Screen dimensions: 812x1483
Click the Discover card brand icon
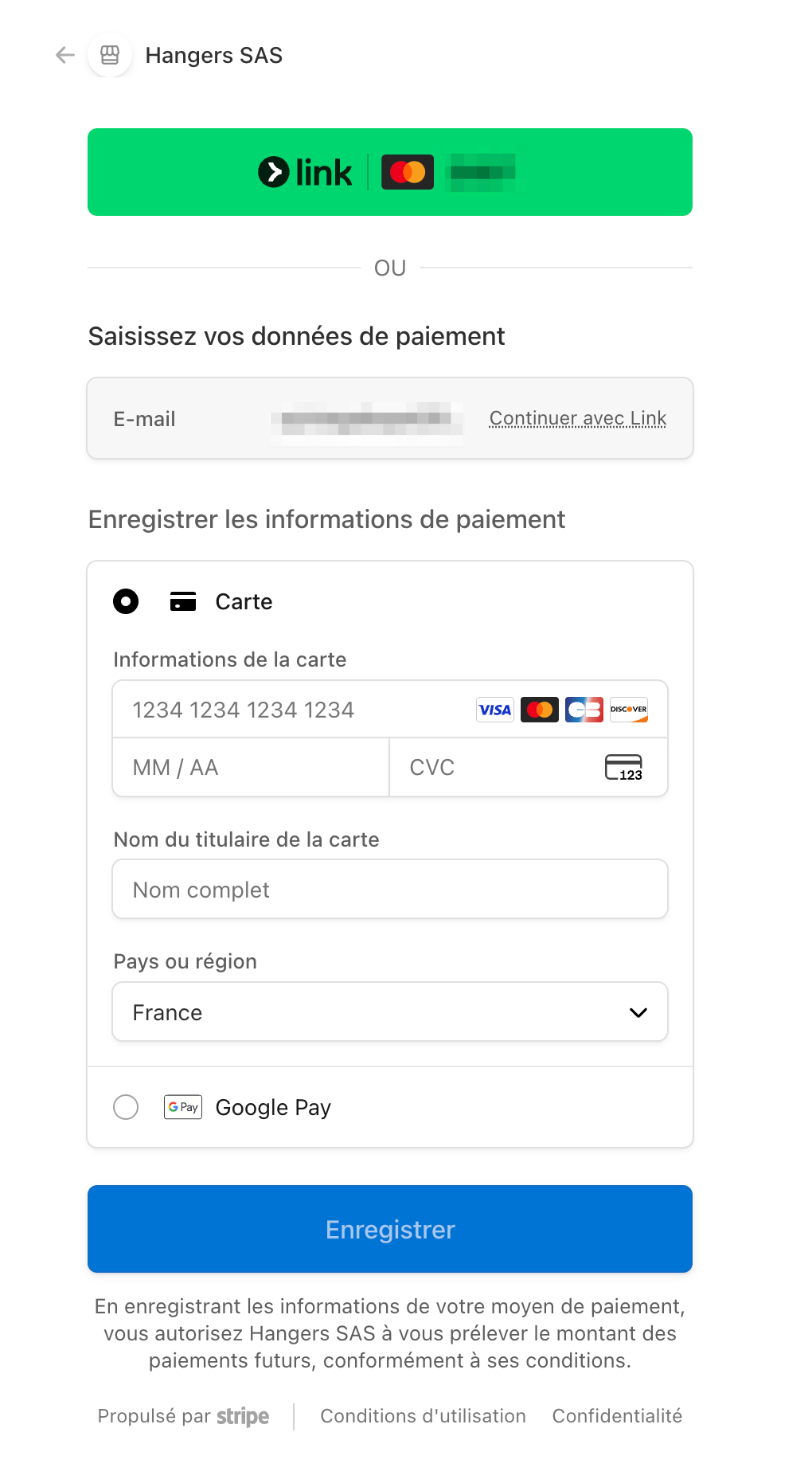click(x=629, y=710)
